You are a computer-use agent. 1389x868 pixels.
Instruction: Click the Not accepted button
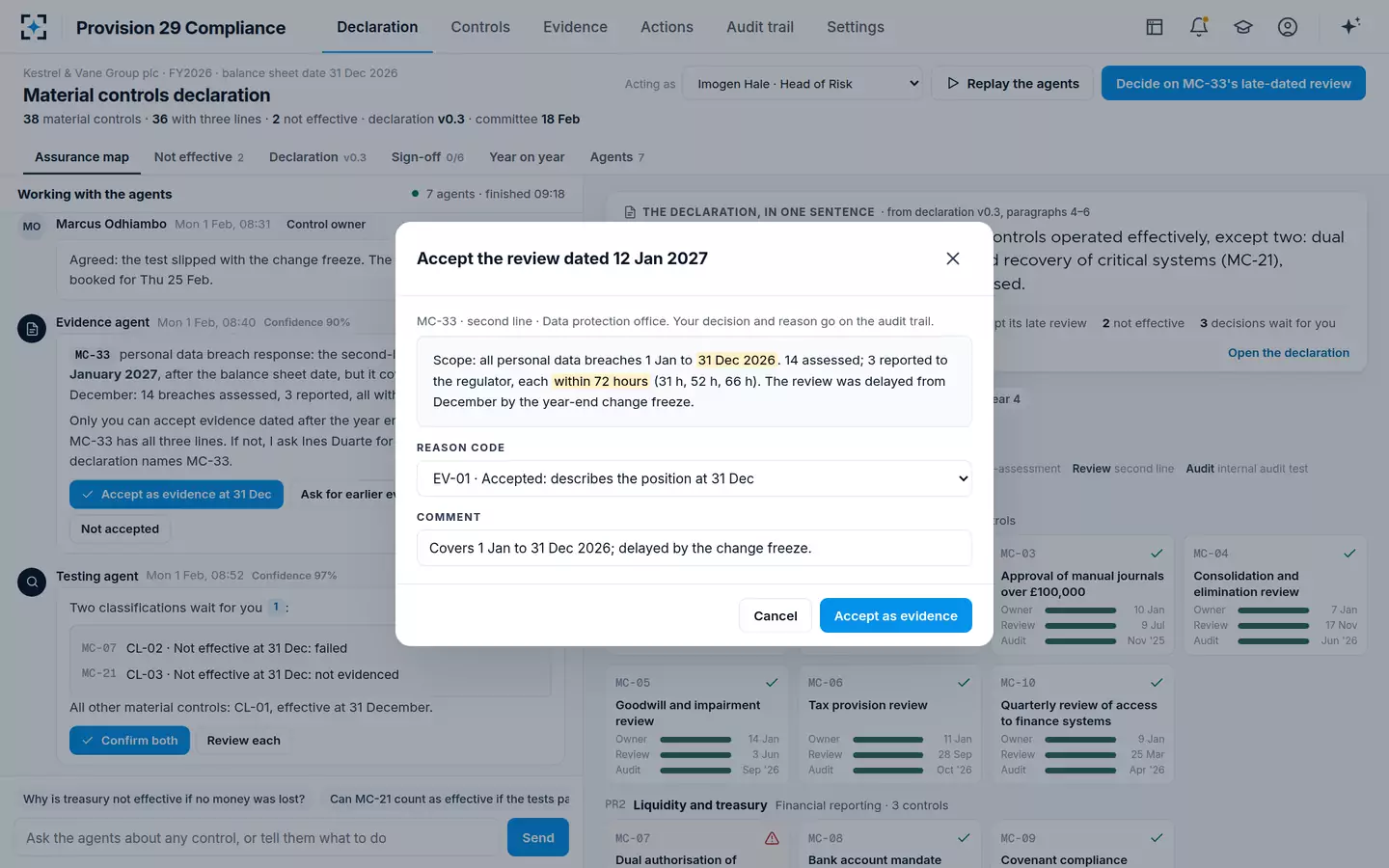tap(120, 529)
